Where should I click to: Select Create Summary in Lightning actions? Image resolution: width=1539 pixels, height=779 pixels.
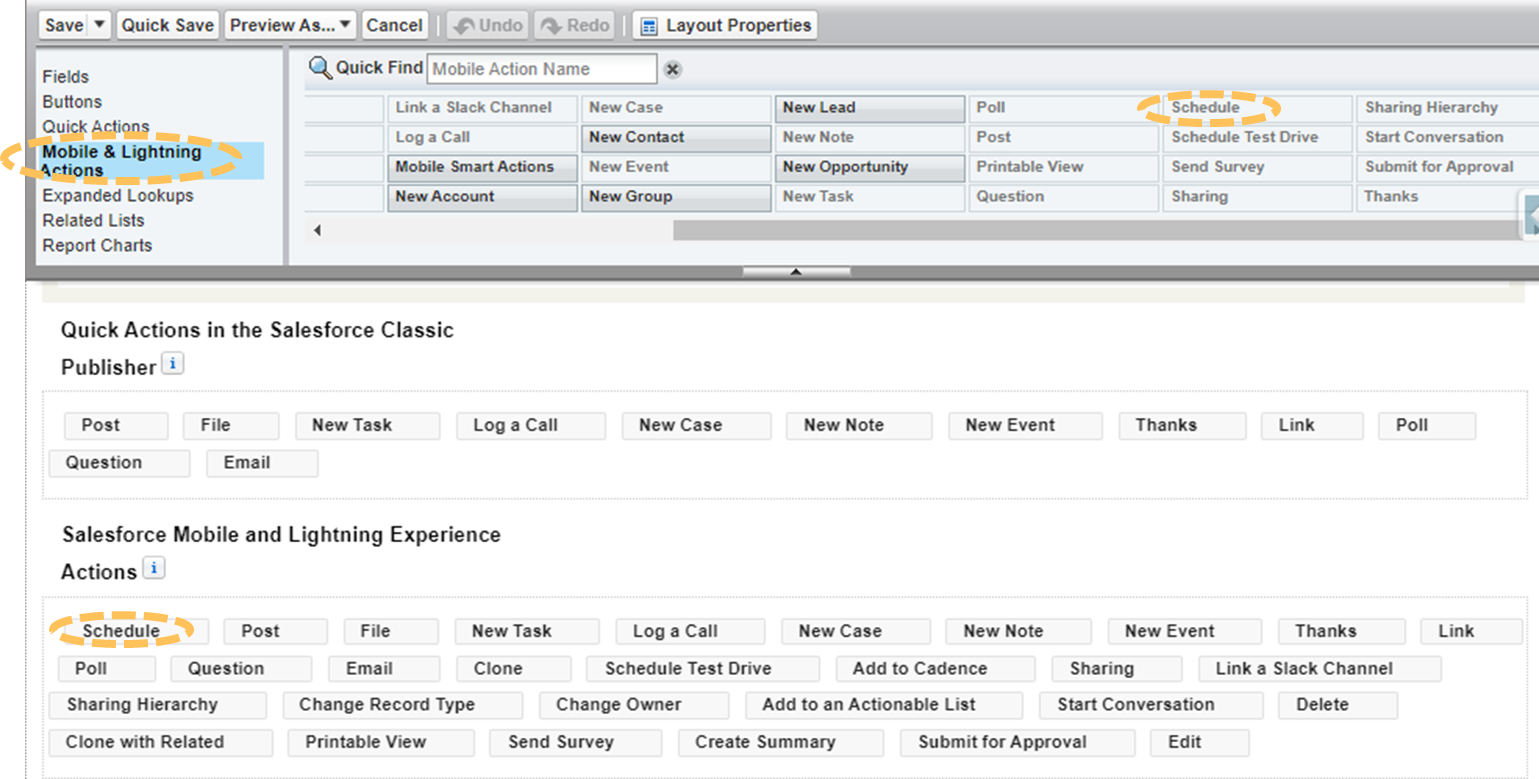[x=765, y=742]
